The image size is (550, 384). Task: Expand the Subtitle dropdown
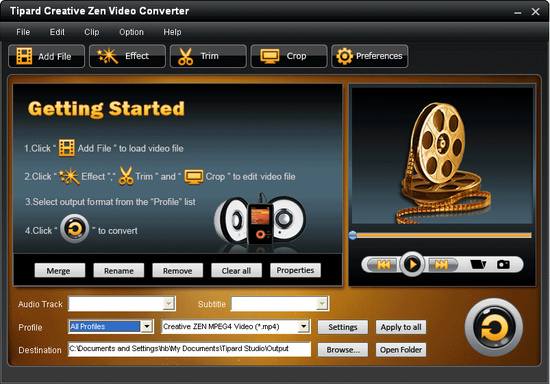[x=322, y=303]
